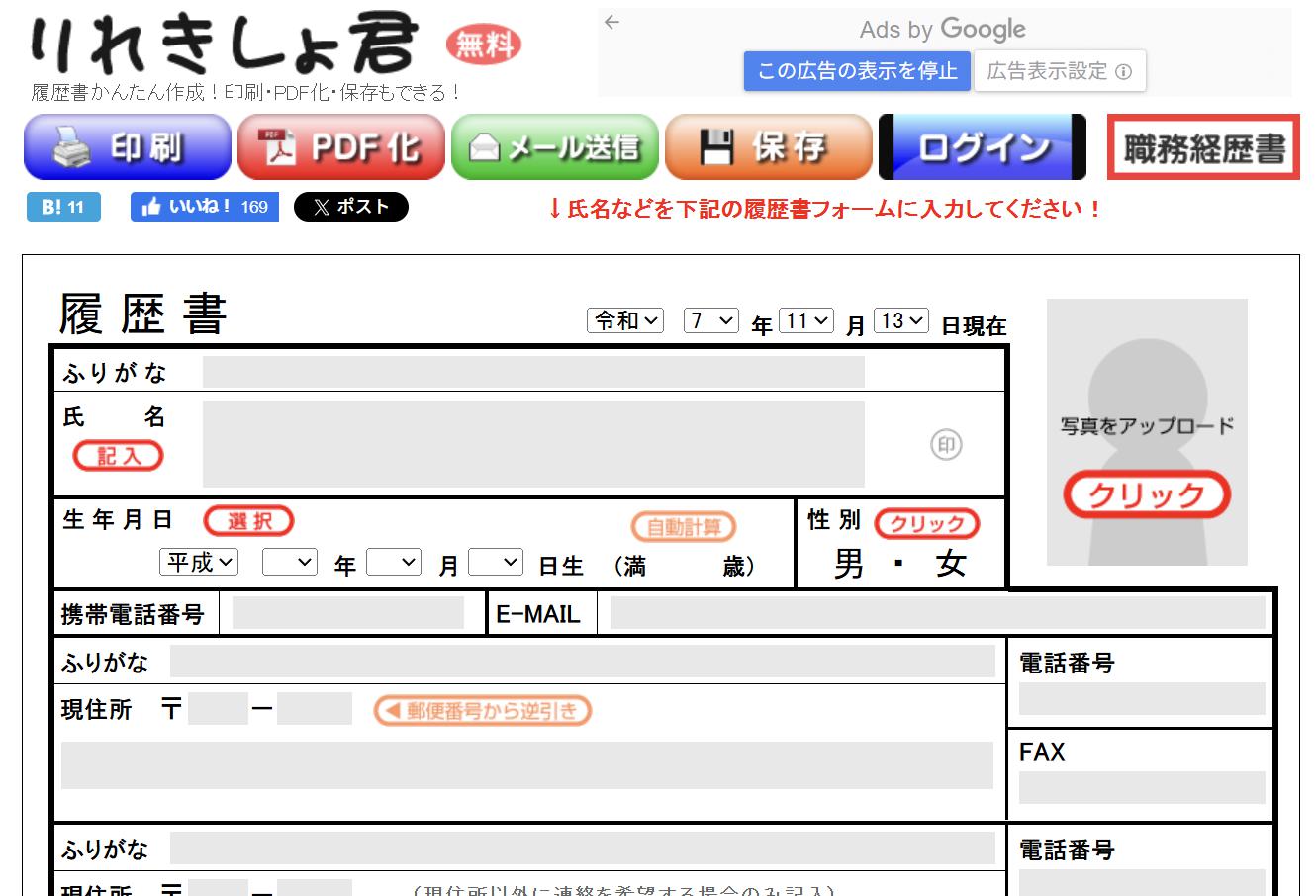
Task: Click the 保存 floppy disk button
Action: [769, 147]
